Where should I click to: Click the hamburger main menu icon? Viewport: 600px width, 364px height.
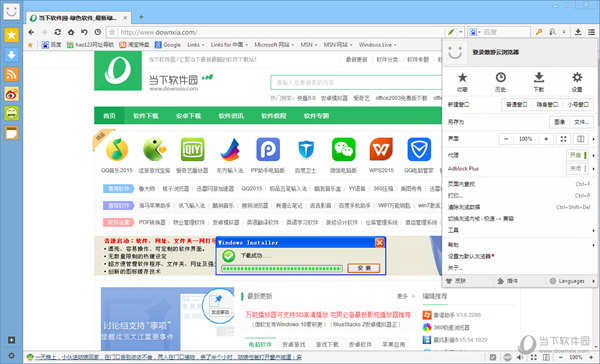tap(591, 32)
